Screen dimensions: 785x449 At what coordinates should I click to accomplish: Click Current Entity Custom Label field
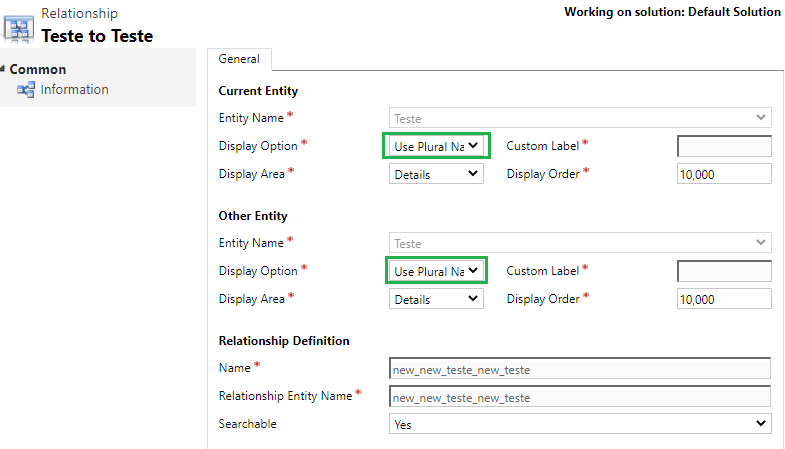(724, 146)
